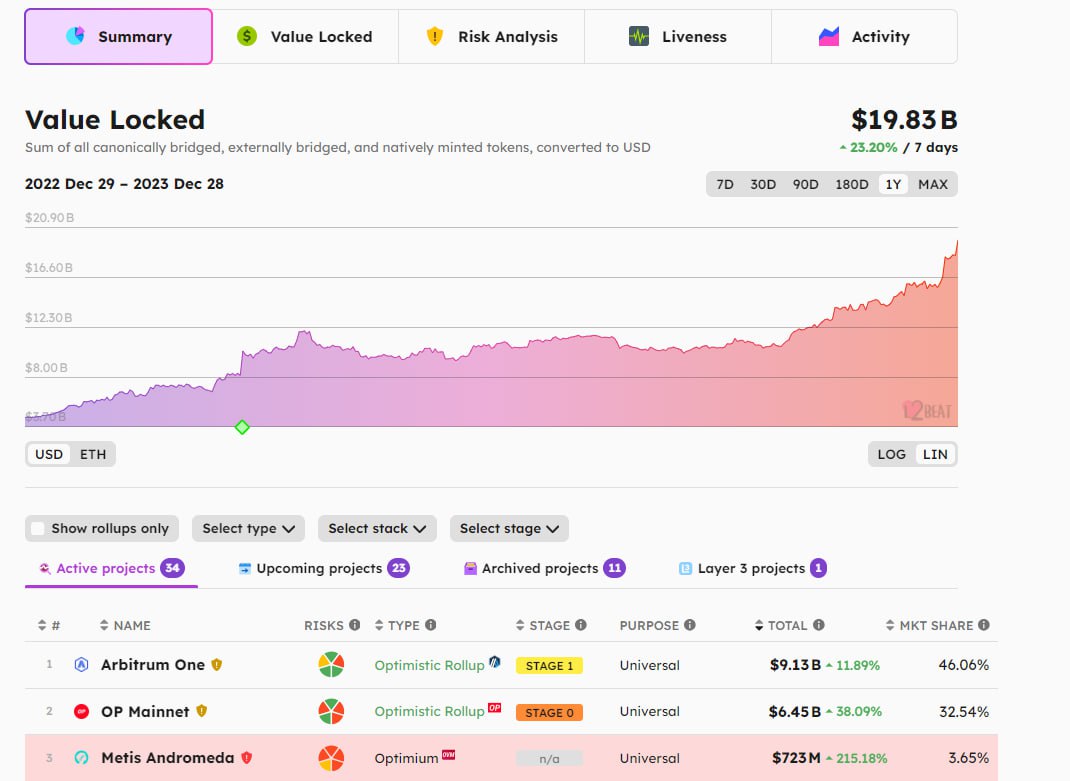Click the Arbitrum One risk pie chart
This screenshot has height=781, width=1070.
[331, 664]
